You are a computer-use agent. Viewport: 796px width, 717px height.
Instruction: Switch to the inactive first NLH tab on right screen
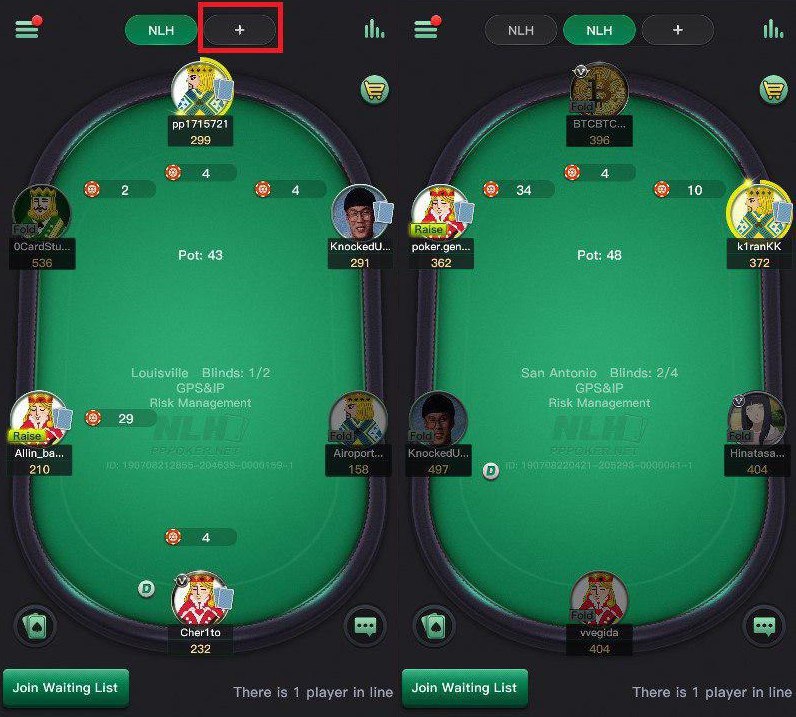point(521,30)
